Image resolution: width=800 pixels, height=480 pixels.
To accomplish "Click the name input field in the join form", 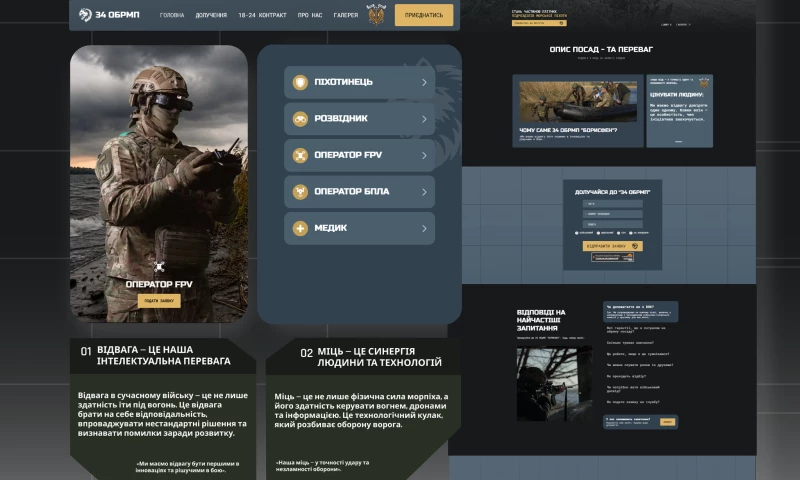I will click(613, 204).
